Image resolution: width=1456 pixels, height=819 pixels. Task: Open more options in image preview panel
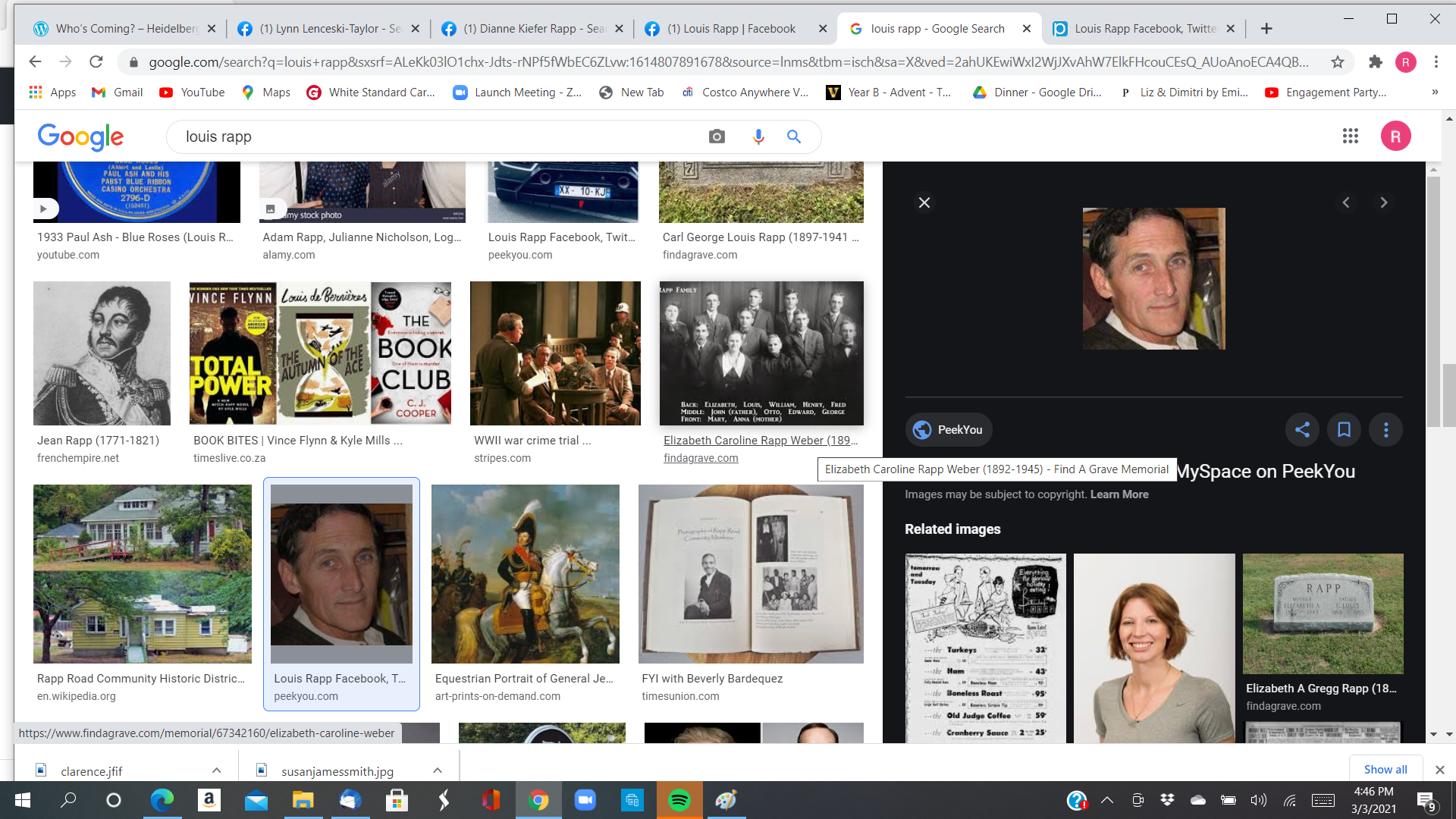click(1385, 430)
